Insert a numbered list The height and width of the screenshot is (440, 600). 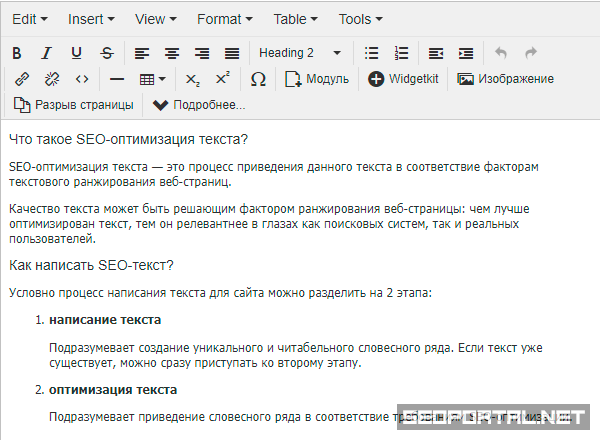402,53
